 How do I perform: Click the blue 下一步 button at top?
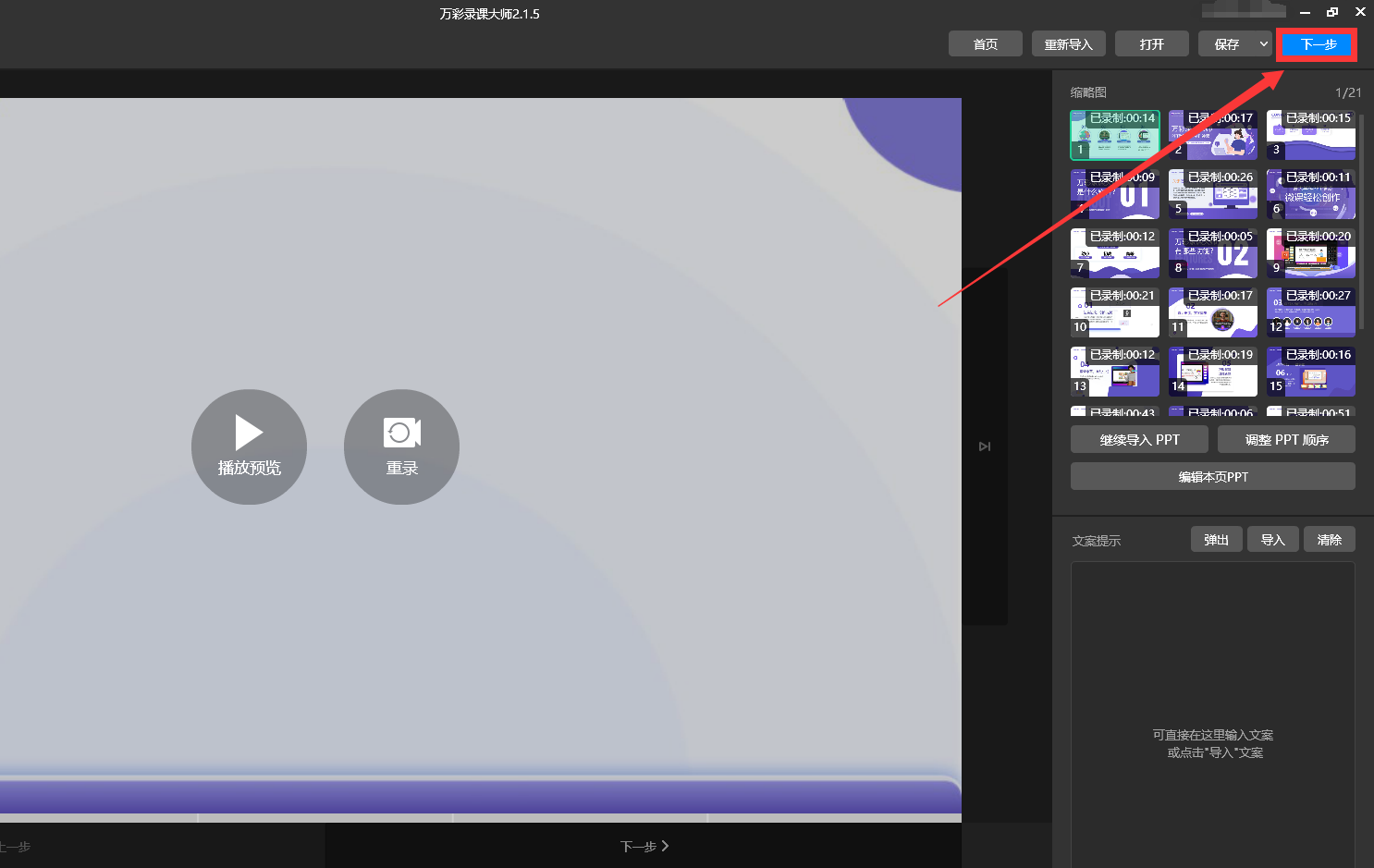tap(1319, 44)
